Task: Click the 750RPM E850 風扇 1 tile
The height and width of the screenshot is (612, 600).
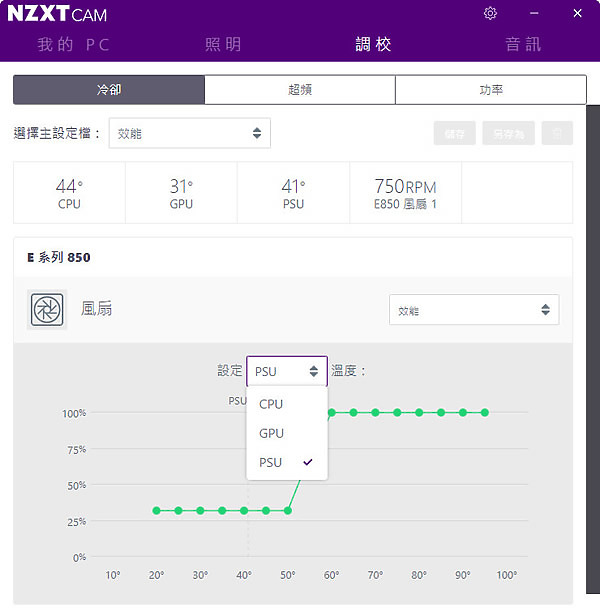Action: [405, 193]
